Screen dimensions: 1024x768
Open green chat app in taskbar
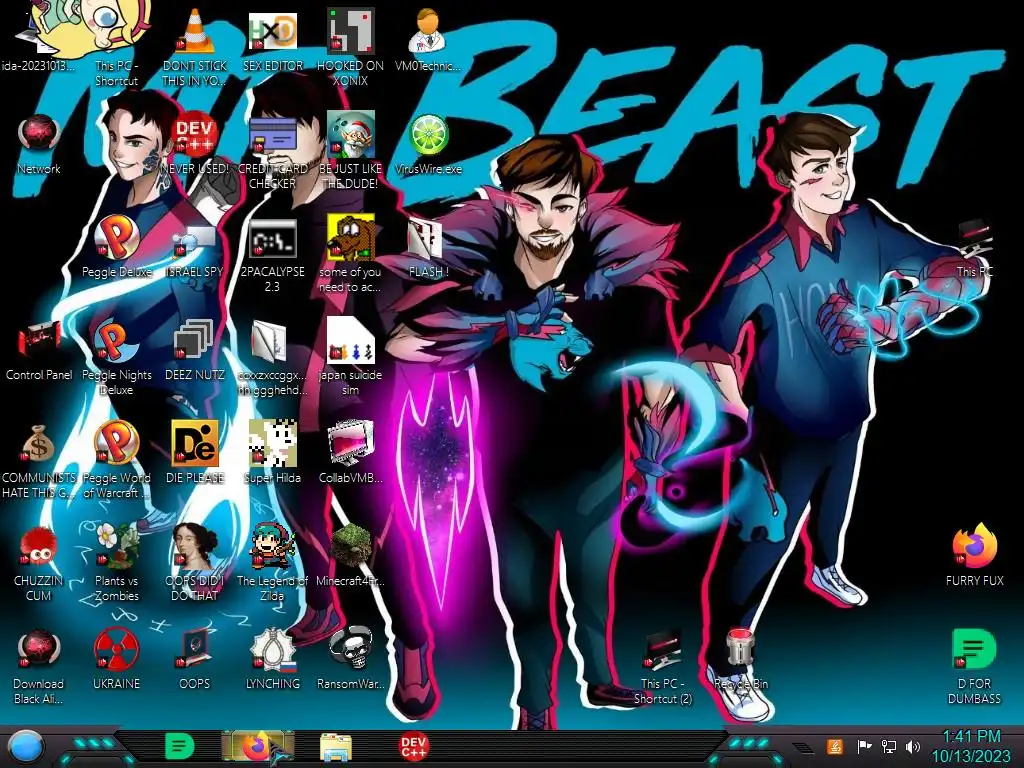click(x=179, y=746)
